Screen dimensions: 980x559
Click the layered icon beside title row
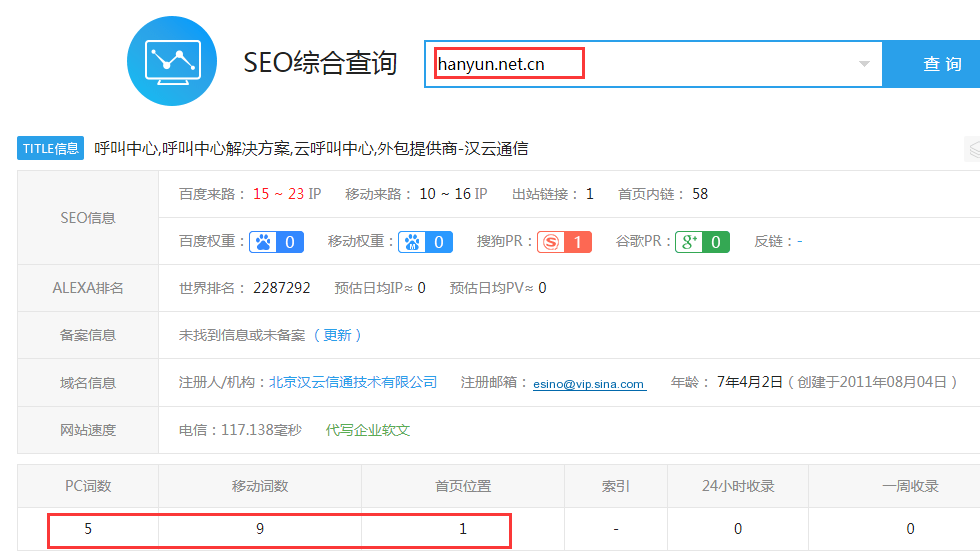[x=971, y=149]
